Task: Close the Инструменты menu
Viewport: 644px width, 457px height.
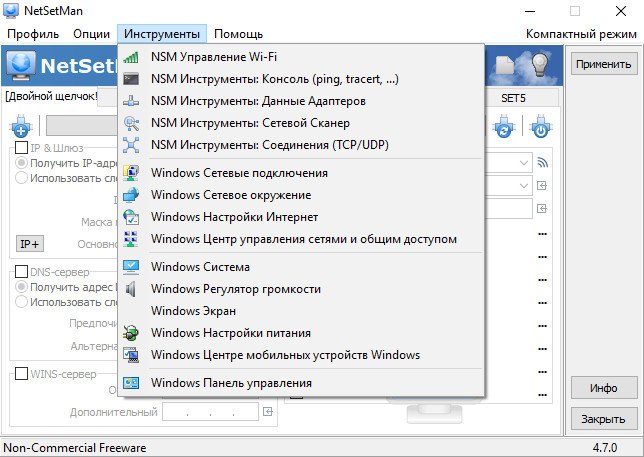Action: click(162, 34)
